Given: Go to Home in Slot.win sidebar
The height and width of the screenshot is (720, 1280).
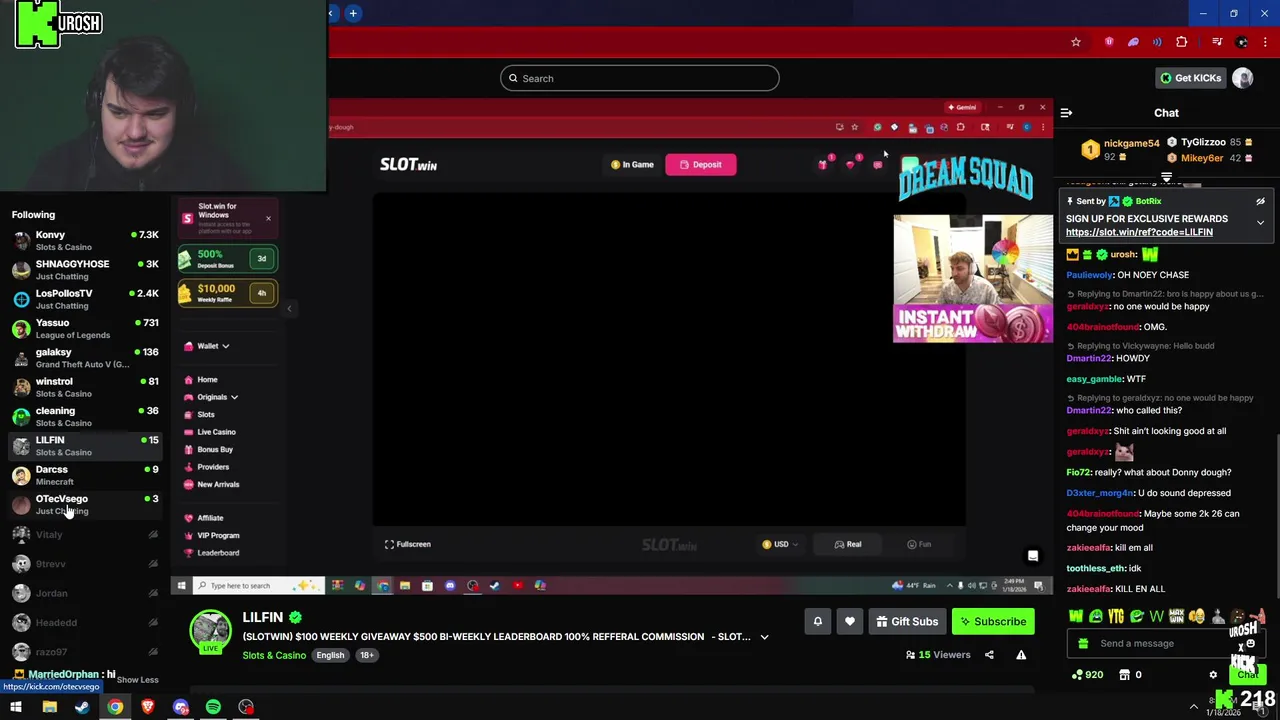Looking at the screenshot, I should pos(201,380).
